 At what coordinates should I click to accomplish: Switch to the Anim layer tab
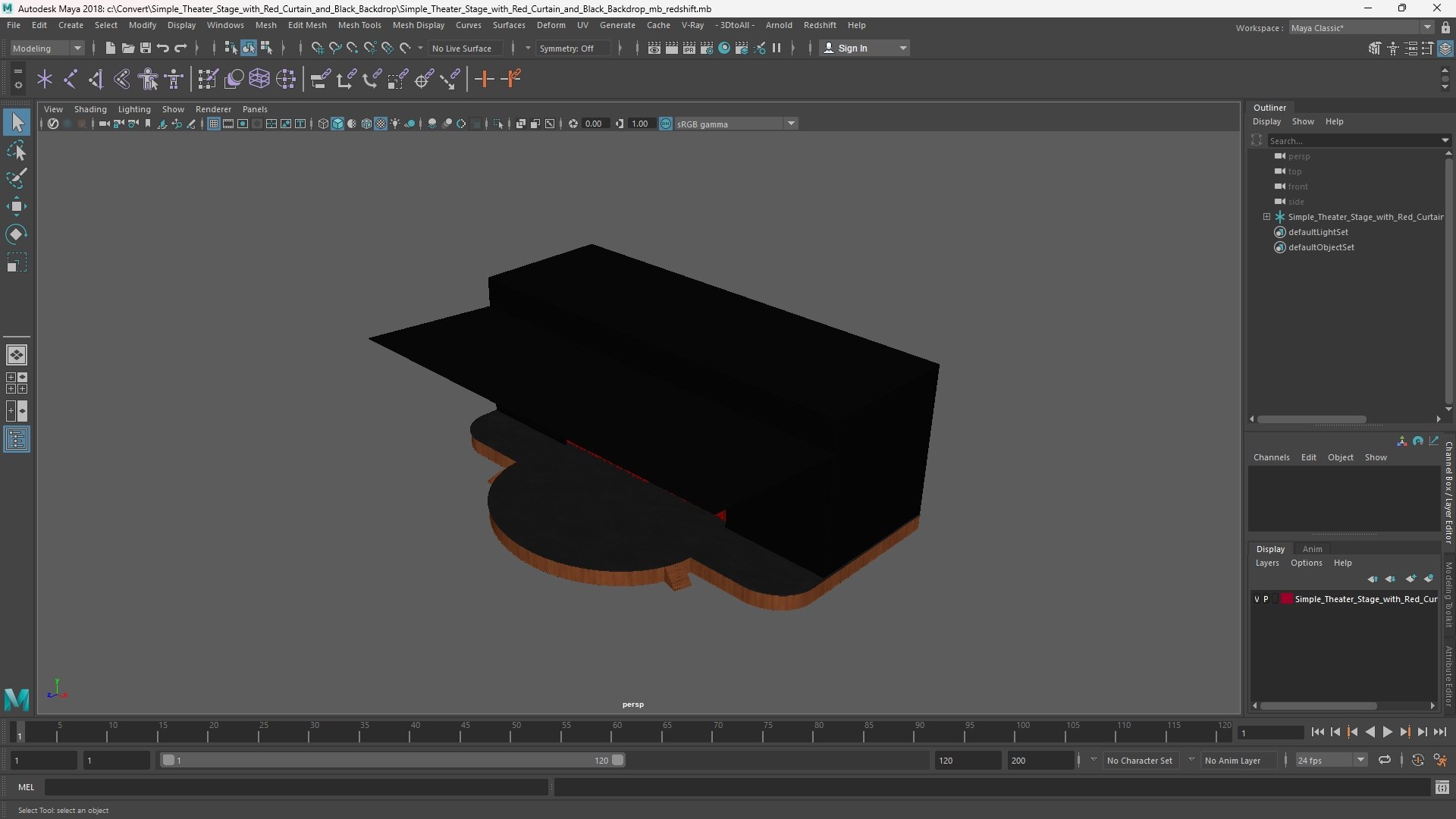(1312, 549)
